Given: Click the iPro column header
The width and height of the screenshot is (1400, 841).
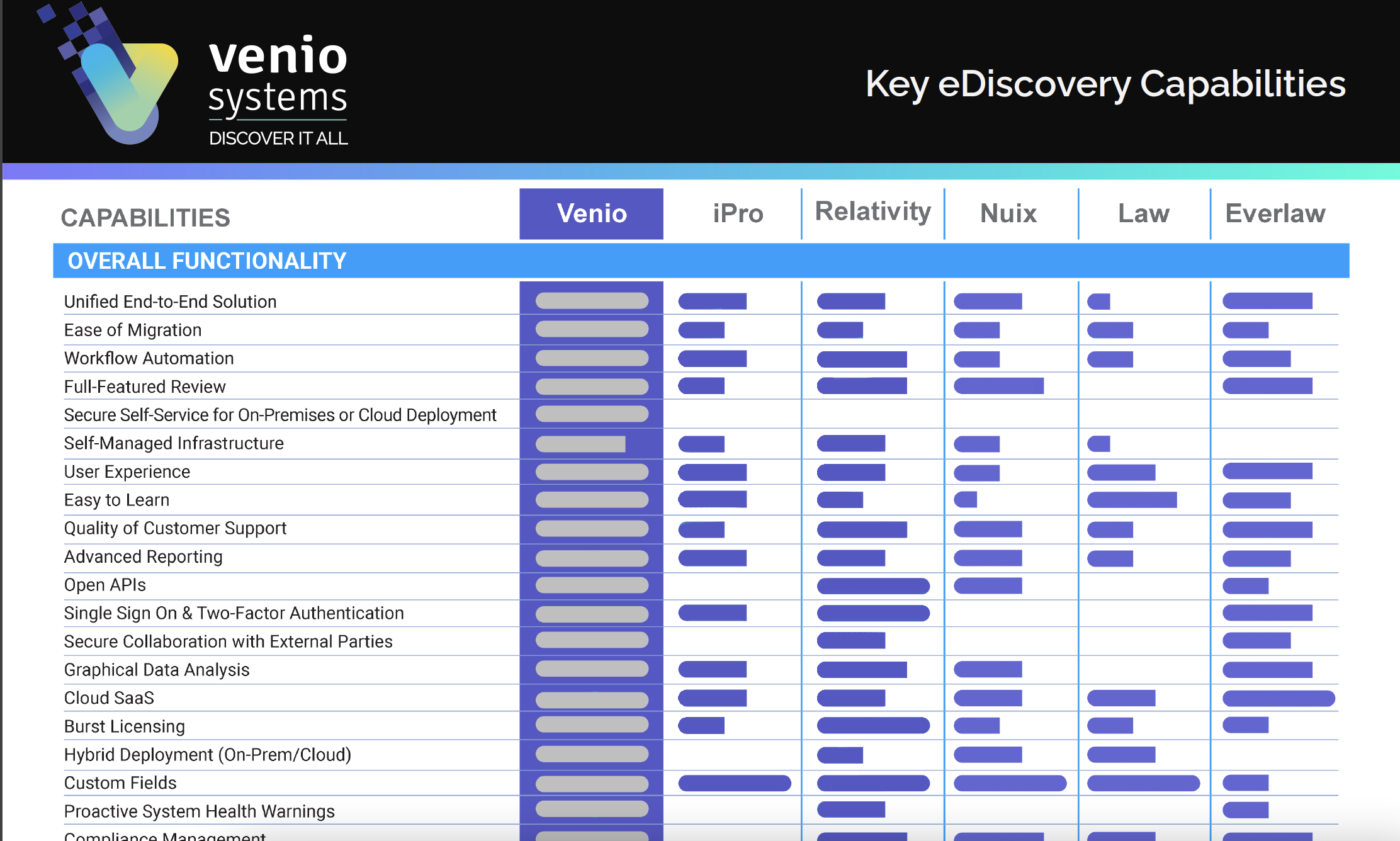Looking at the screenshot, I should (738, 213).
